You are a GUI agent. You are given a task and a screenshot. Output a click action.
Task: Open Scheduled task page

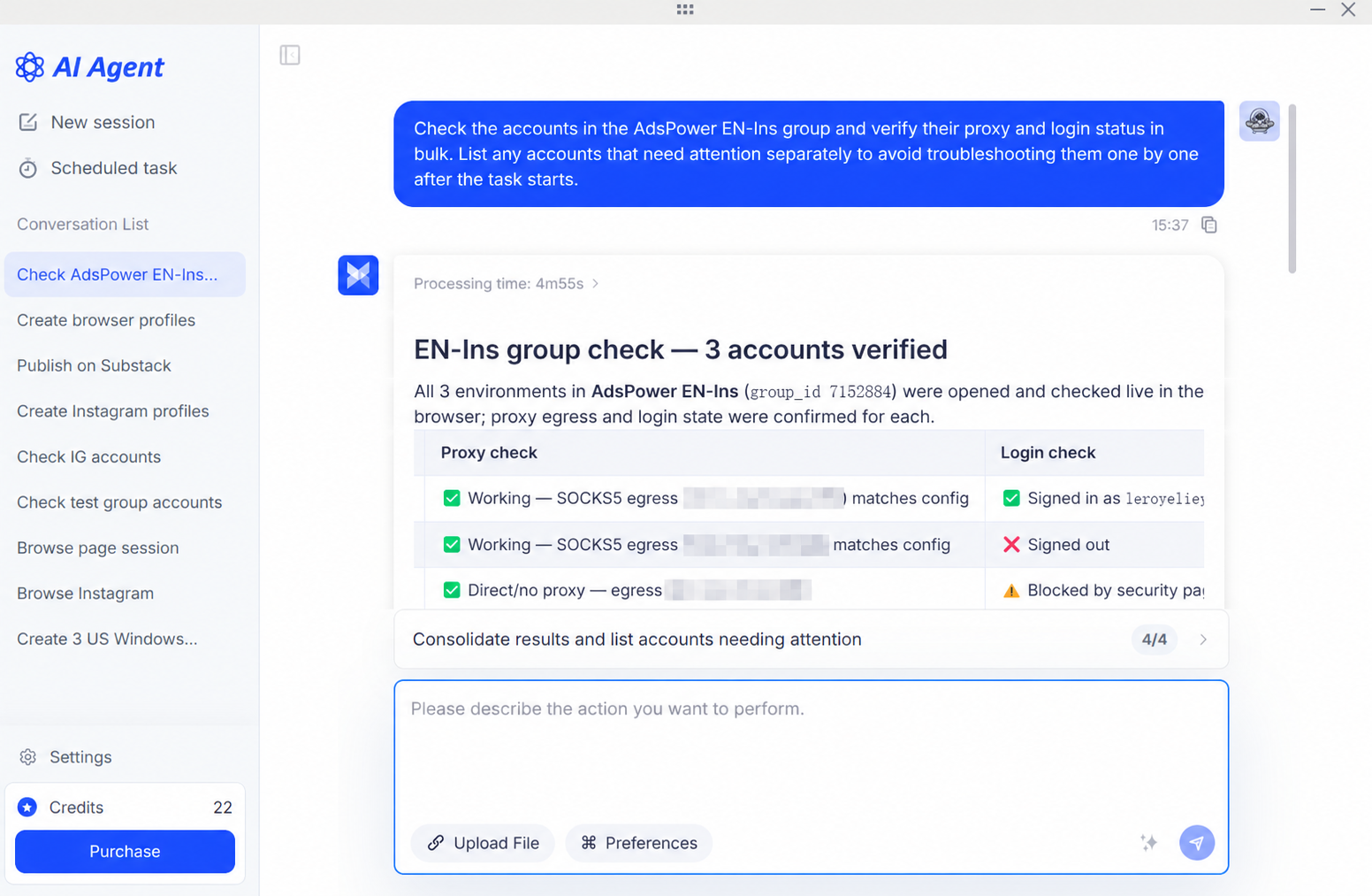pyautogui.click(x=97, y=168)
